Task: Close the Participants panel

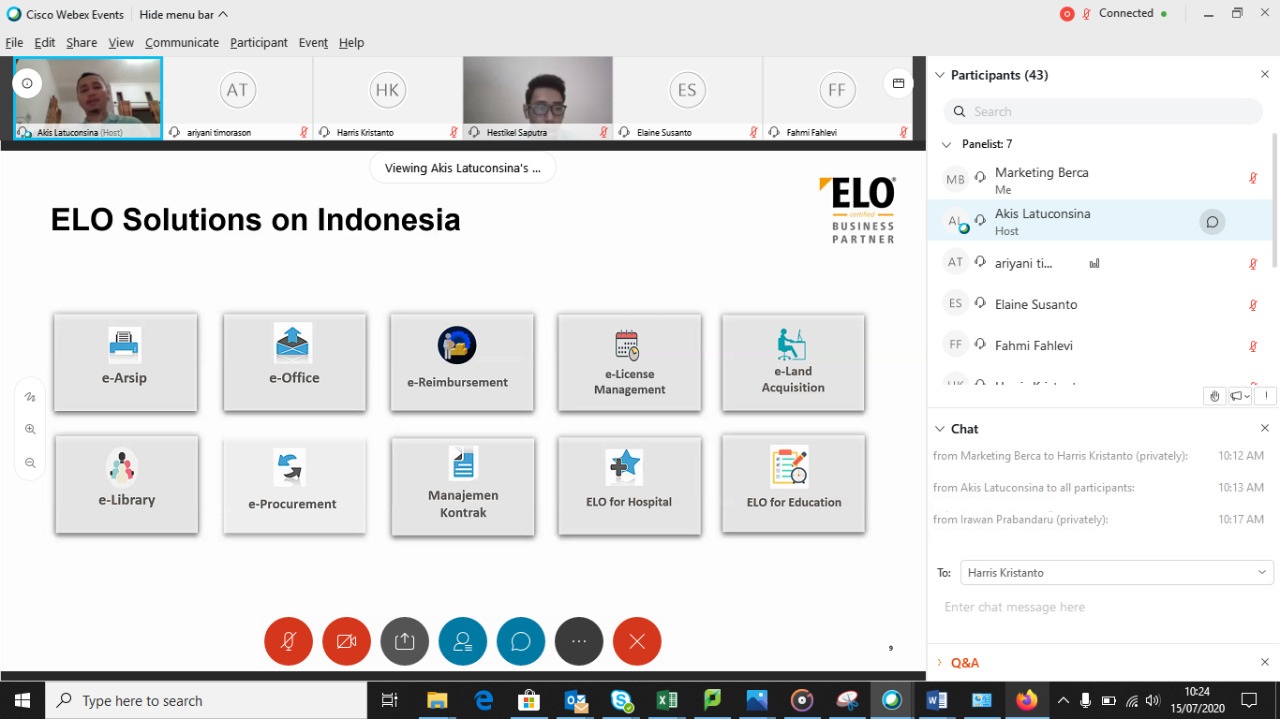Action: click(x=1264, y=75)
